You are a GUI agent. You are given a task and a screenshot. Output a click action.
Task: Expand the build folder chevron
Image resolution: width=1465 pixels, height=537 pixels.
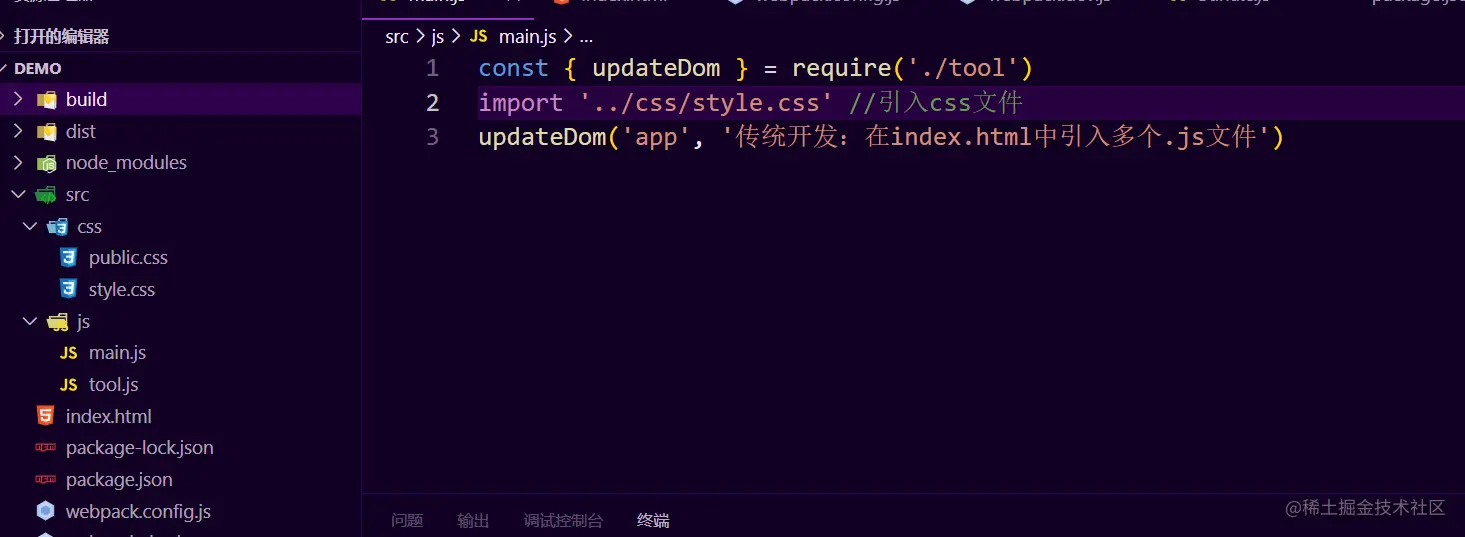18,99
